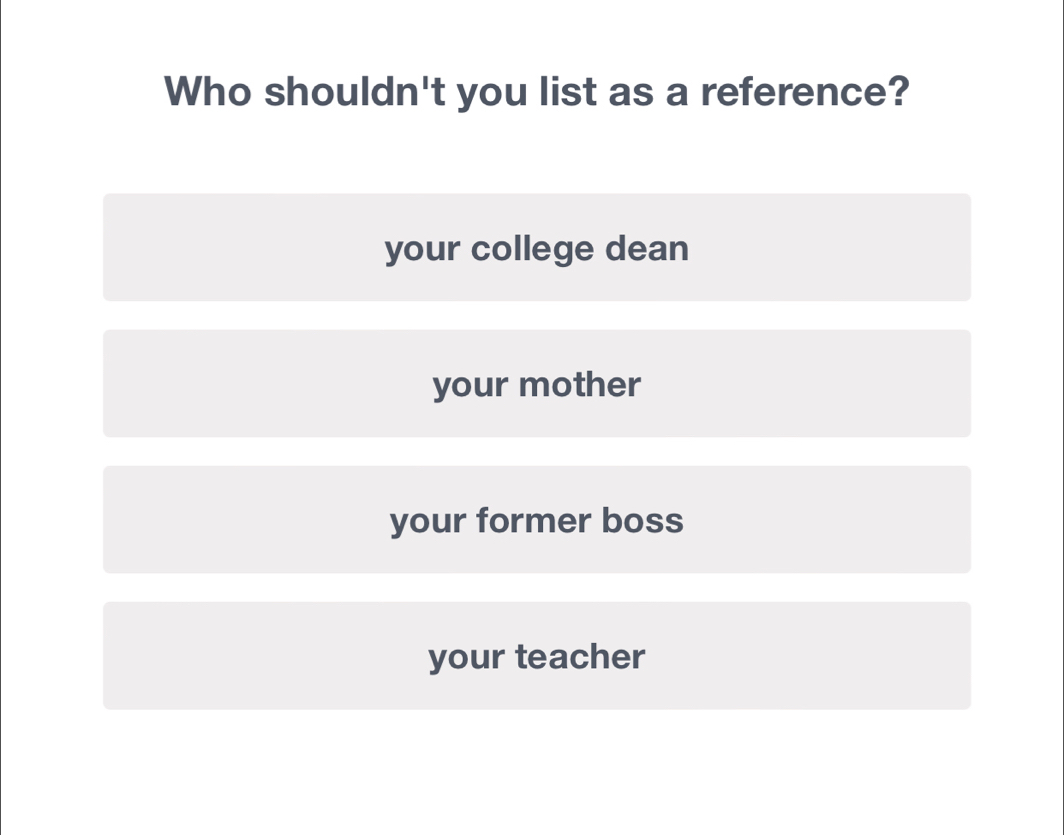Screen dimensions: 1064x835
Task: Click the question heading text
Action: click(x=537, y=91)
